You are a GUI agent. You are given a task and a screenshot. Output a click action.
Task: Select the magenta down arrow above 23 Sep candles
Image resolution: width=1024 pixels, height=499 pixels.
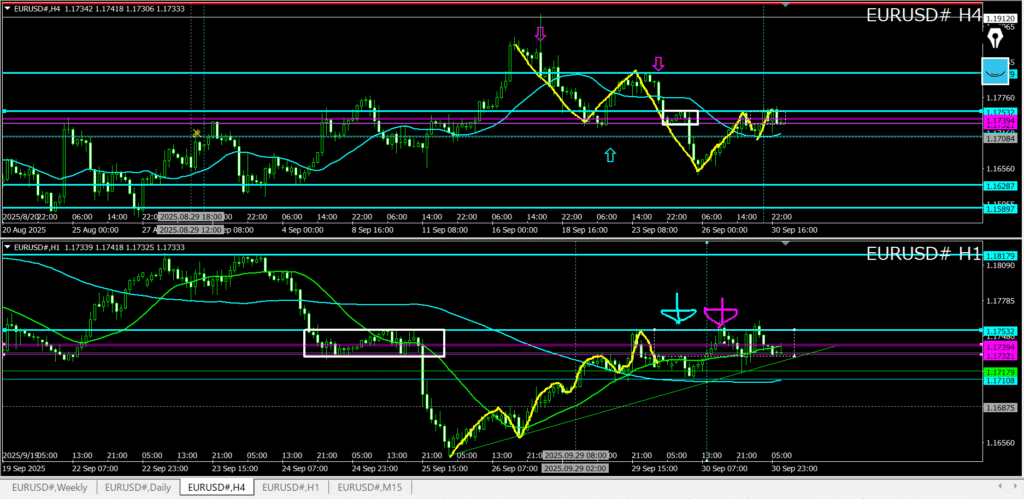(x=658, y=64)
